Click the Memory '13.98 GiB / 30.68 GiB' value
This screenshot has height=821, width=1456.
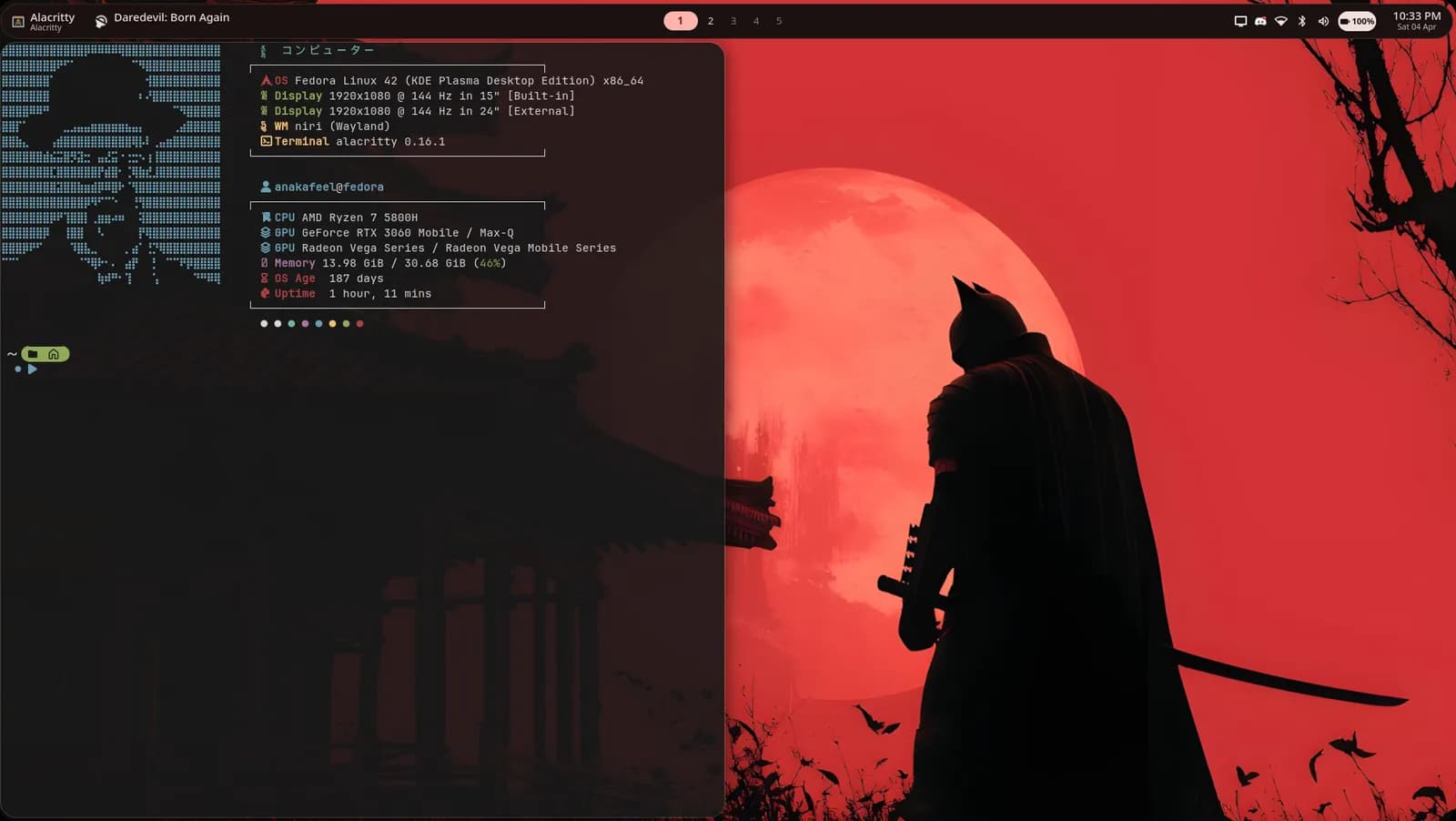point(394,263)
